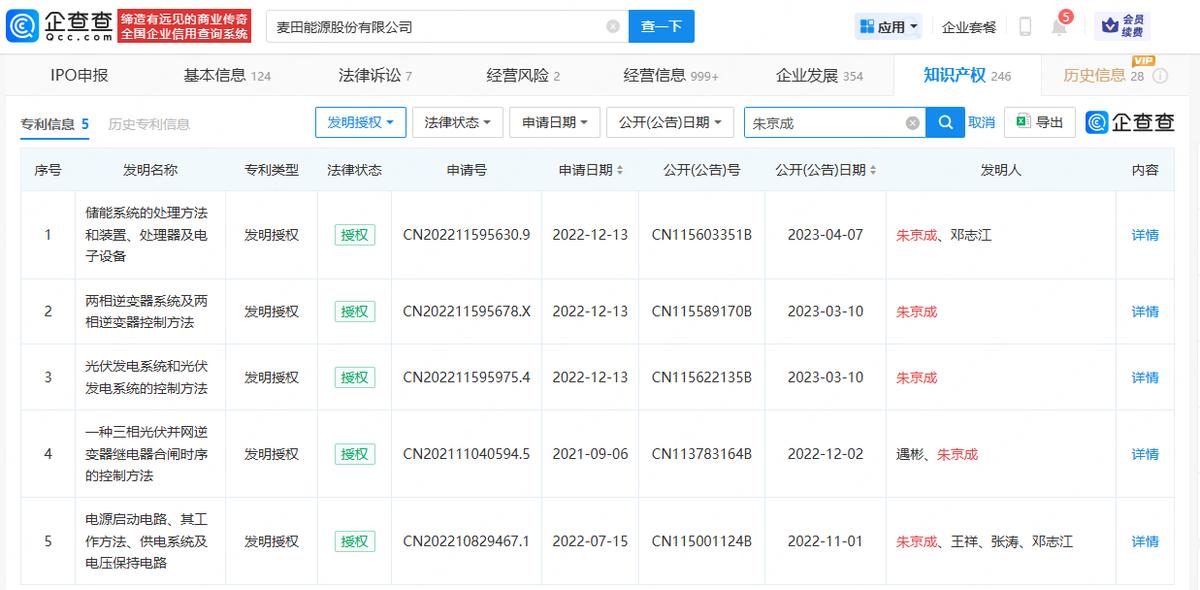Open 详情 for 电源启动电路 patent

[x=1145, y=541]
